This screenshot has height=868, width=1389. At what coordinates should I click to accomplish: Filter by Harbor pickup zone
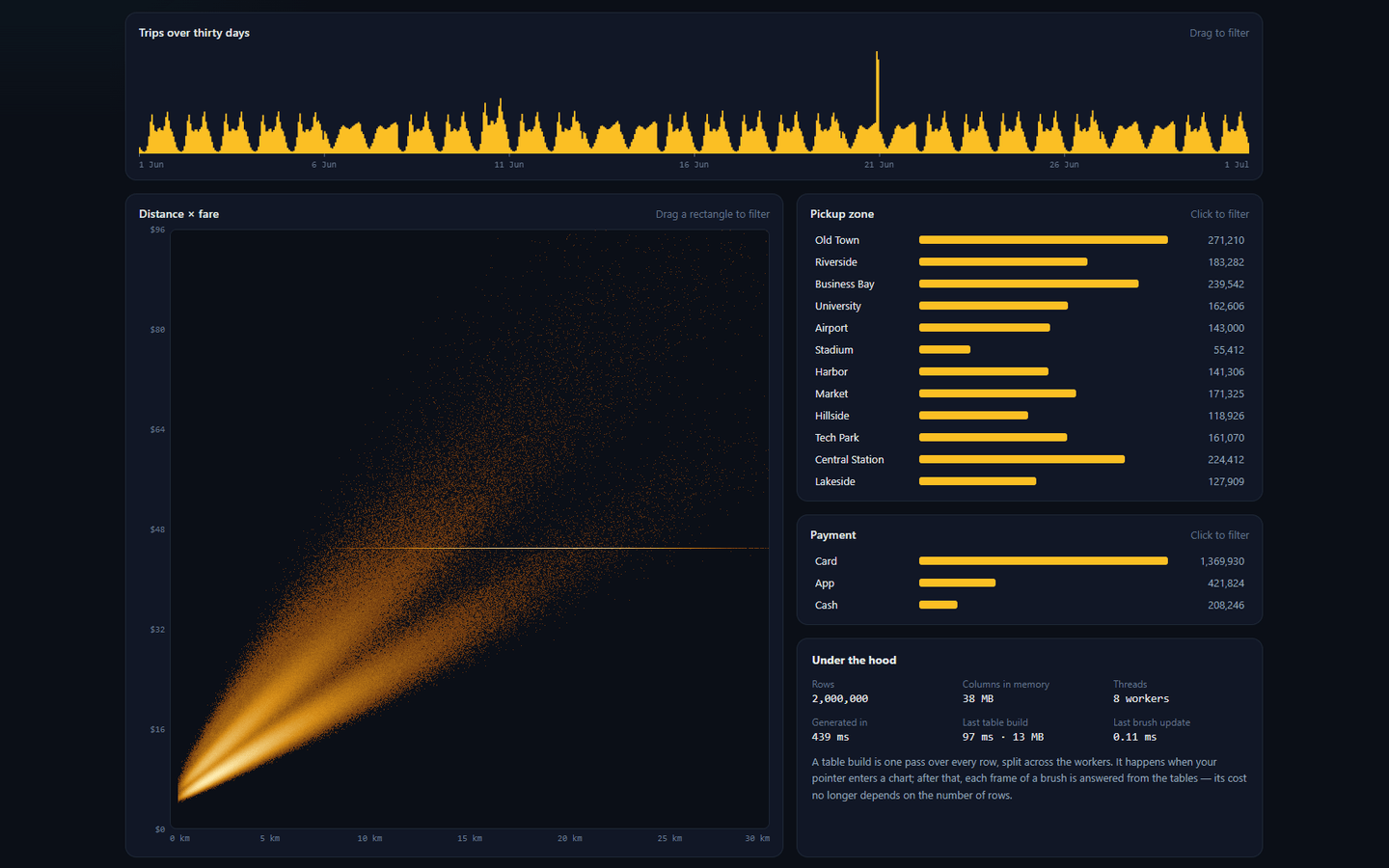pos(1029,372)
